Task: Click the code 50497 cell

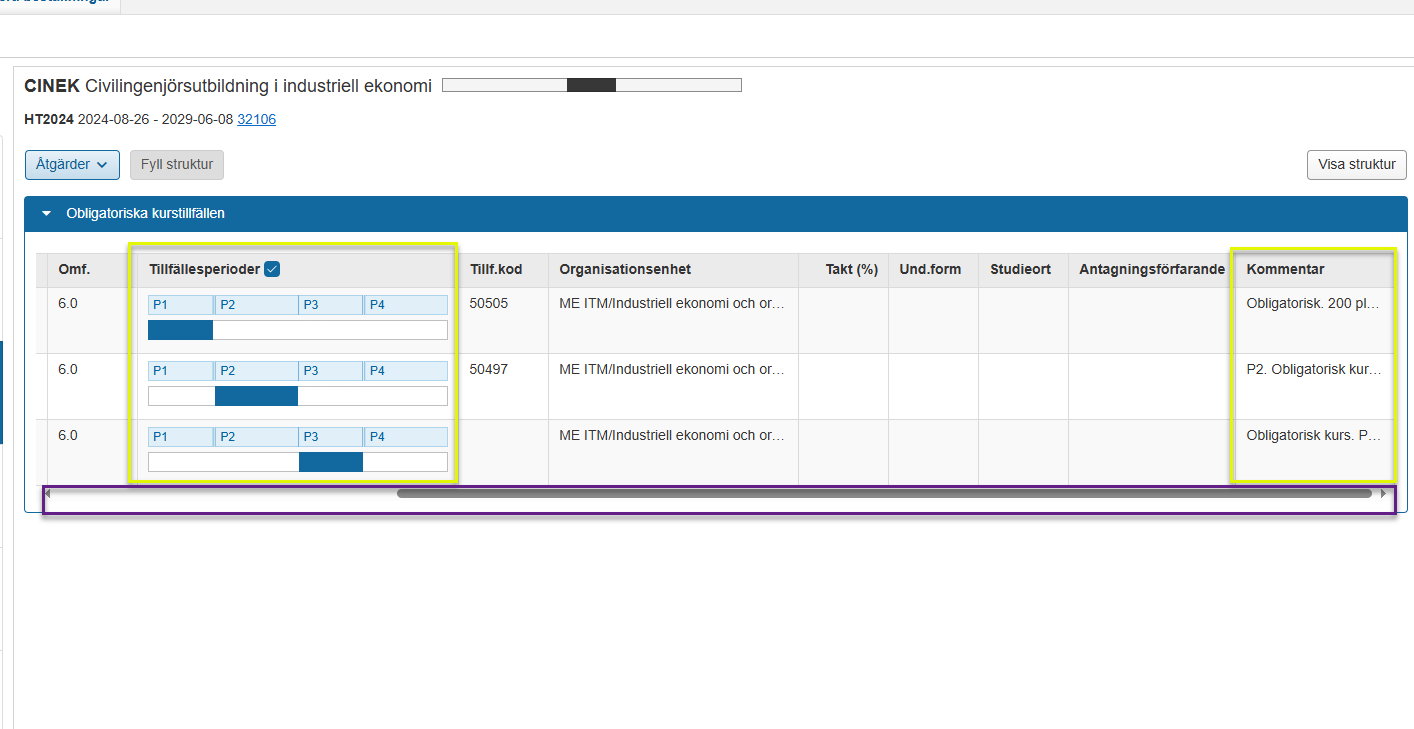Action: (489, 370)
